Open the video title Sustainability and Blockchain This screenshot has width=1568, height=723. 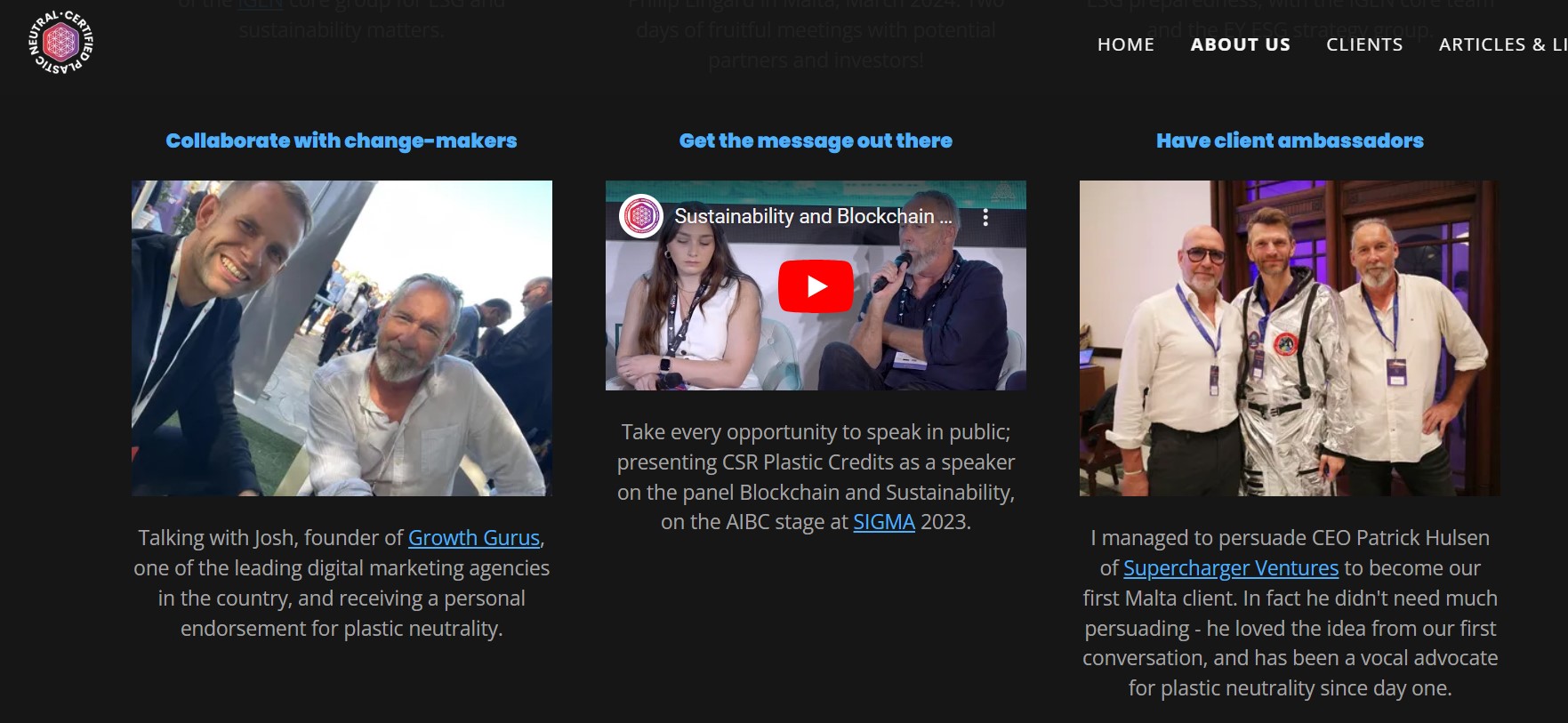click(x=813, y=216)
